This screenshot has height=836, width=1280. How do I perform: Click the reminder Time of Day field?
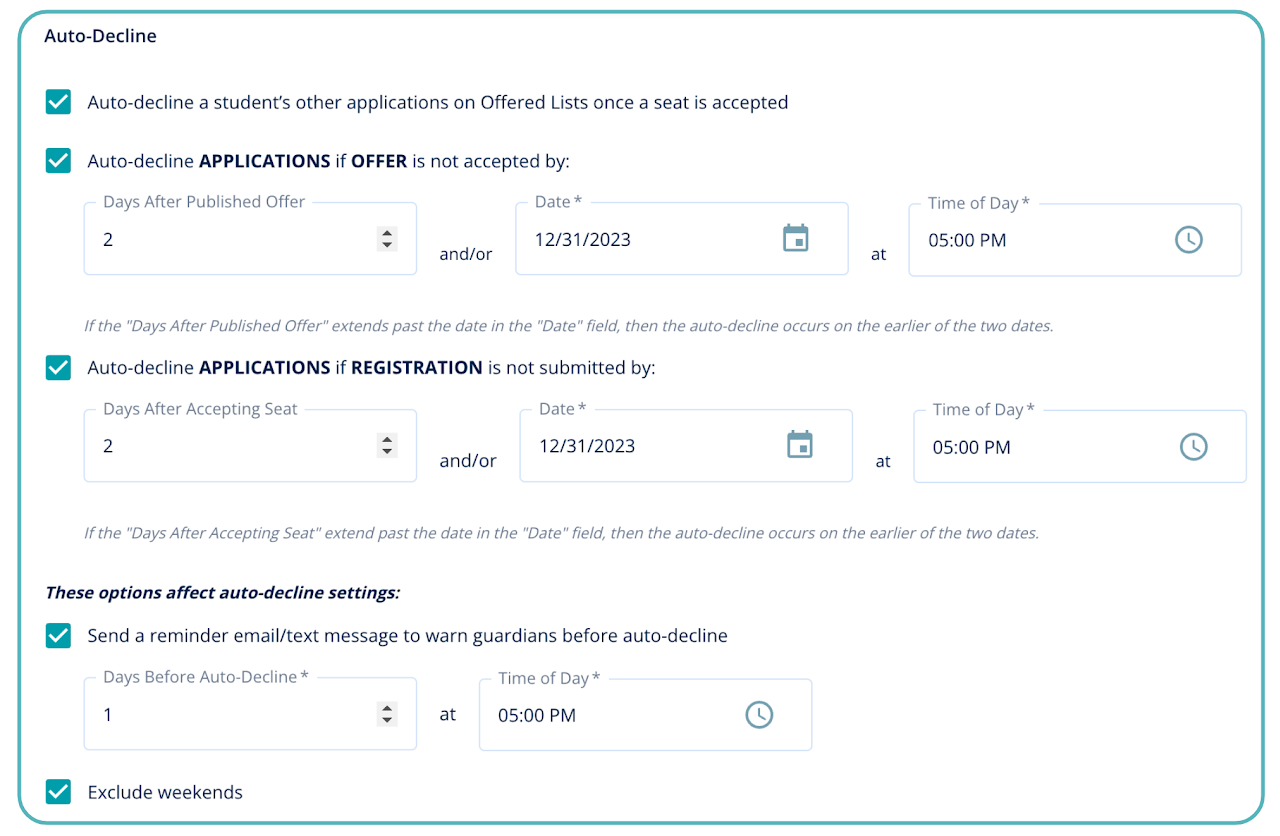tap(610, 716)
